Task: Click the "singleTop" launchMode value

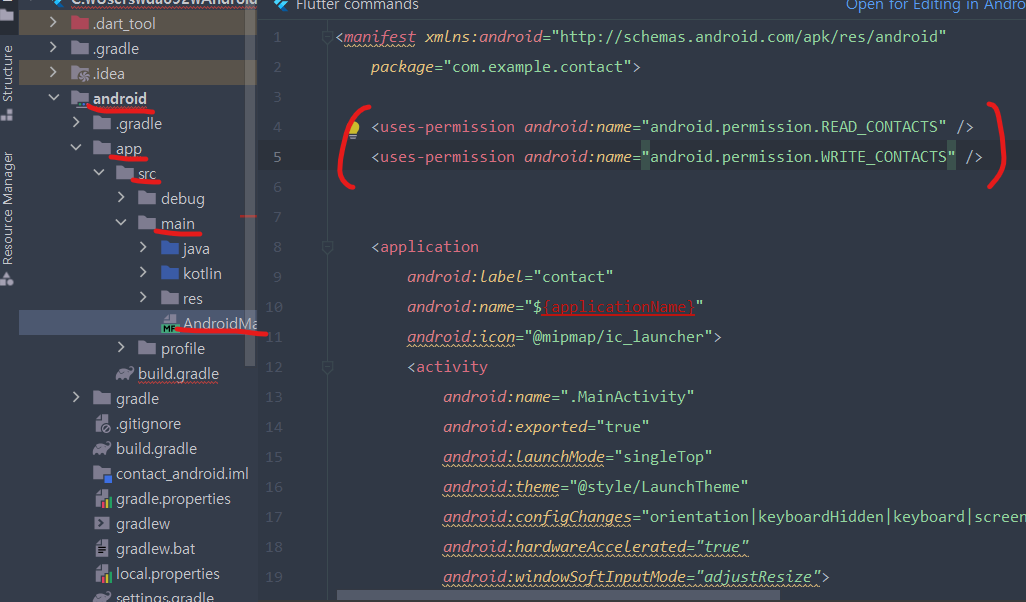Action: pos(663,456)
